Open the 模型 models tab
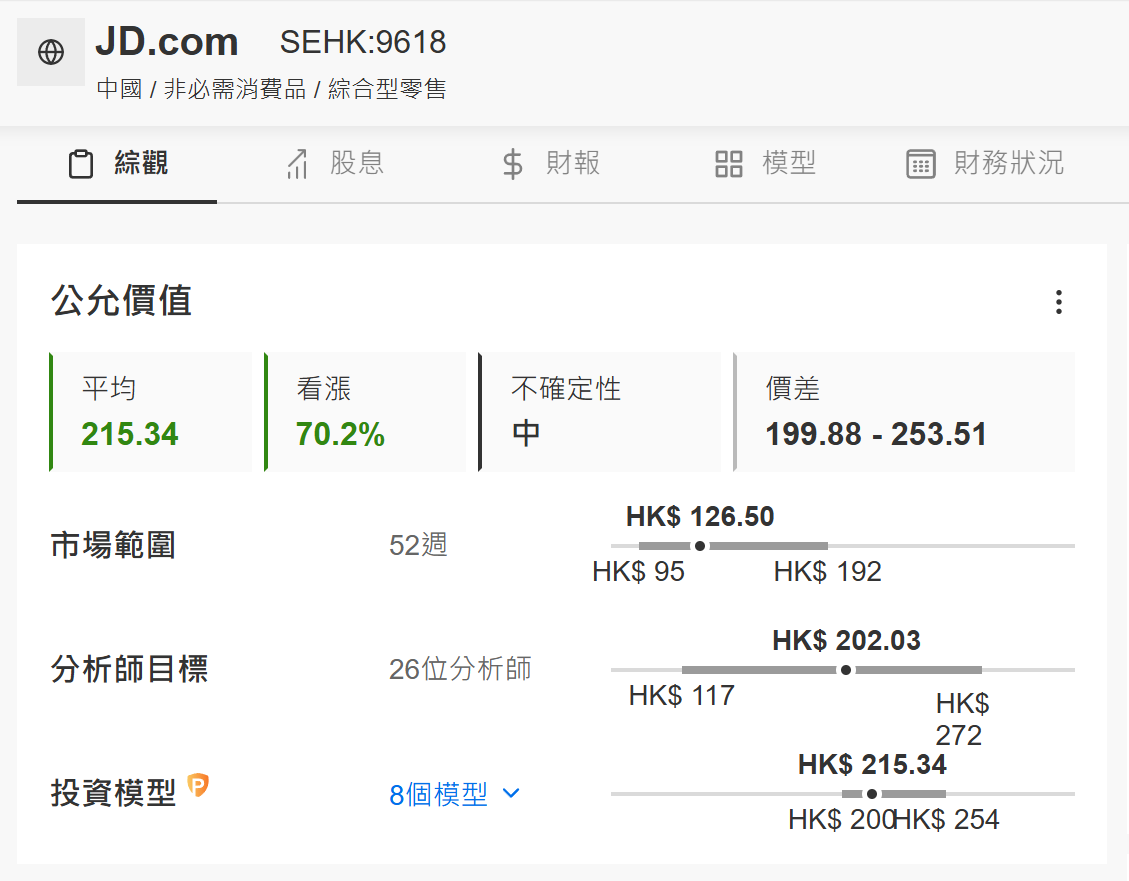Screen dimensions: 1129x881 coord(765,164)
